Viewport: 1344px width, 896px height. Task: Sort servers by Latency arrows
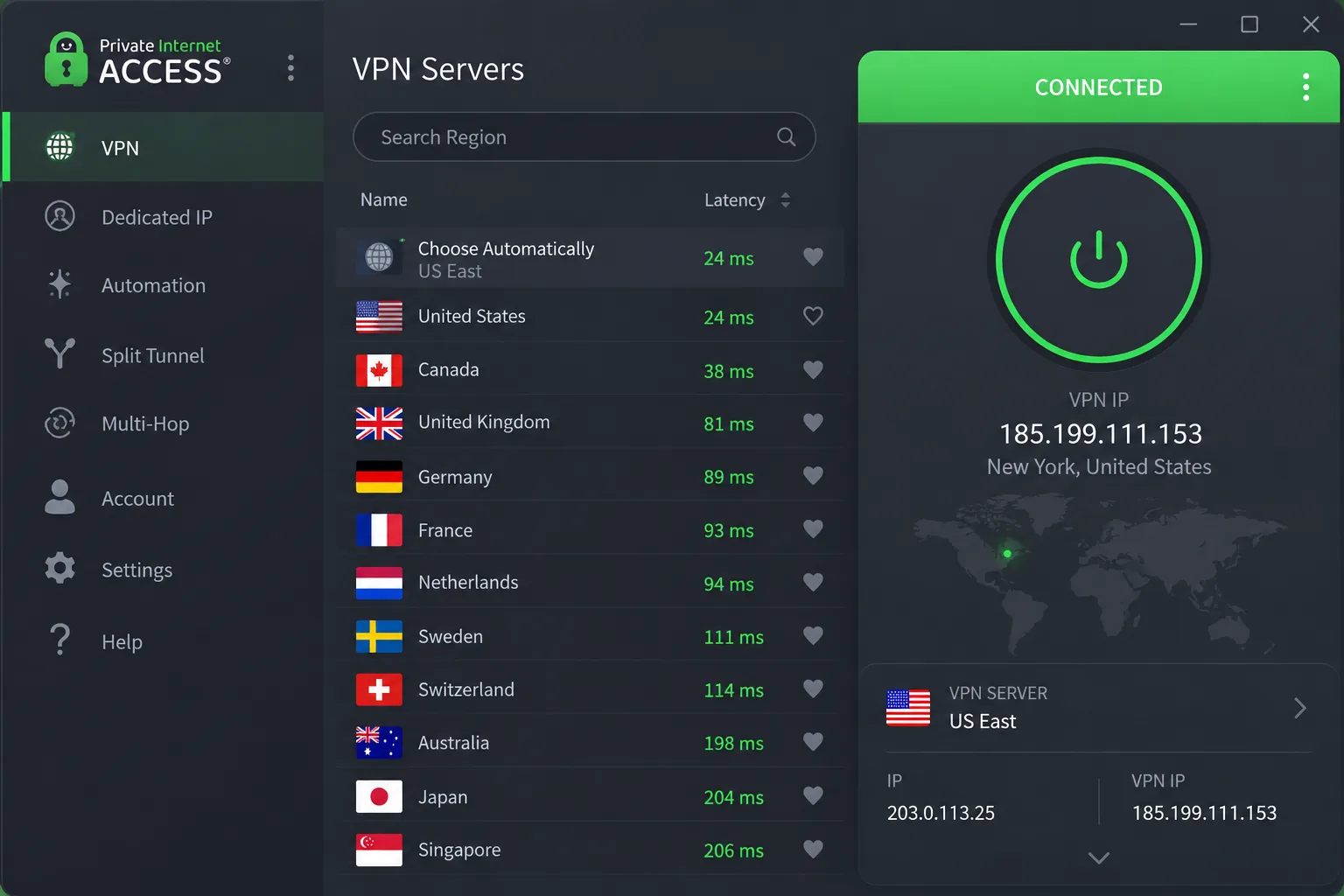785,200
